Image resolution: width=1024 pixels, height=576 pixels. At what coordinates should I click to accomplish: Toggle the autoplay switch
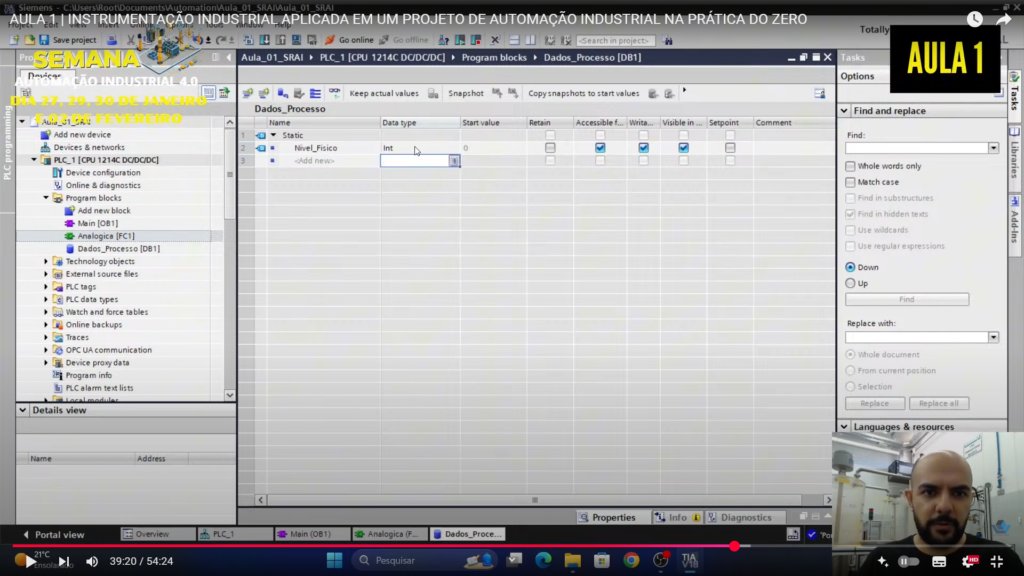[x=908, y=562]
